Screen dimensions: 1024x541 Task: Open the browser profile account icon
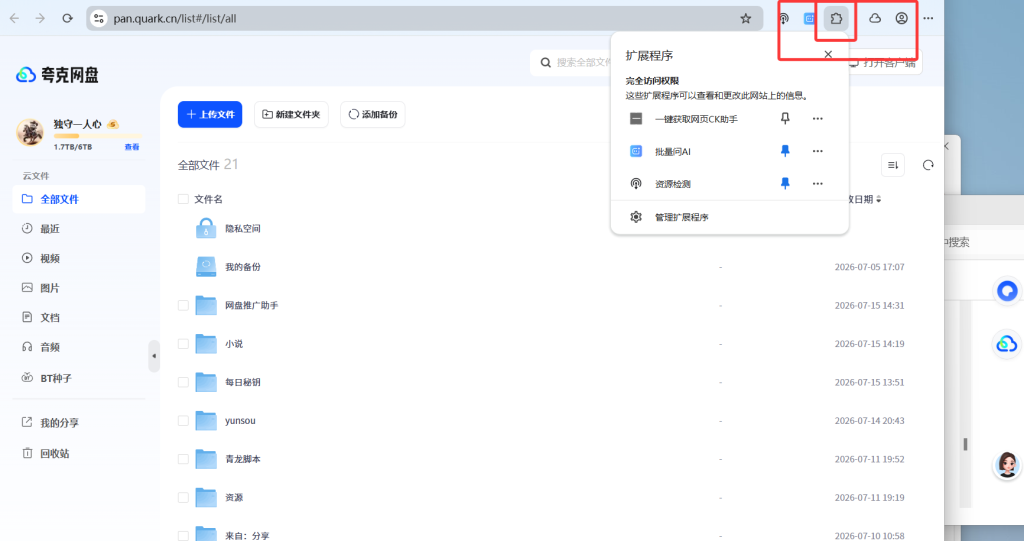[901, 18]
